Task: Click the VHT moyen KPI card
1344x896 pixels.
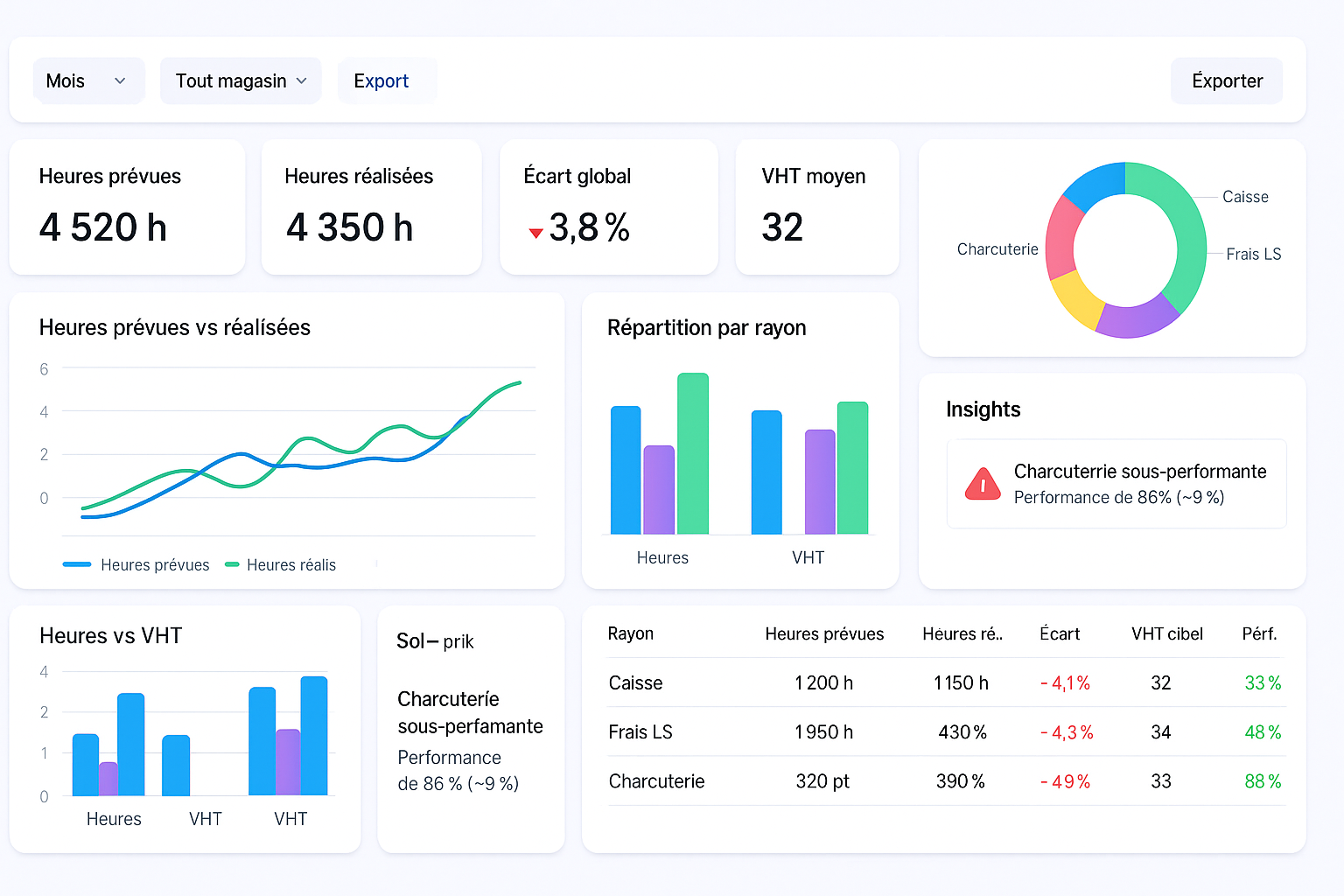Action: 816,206
